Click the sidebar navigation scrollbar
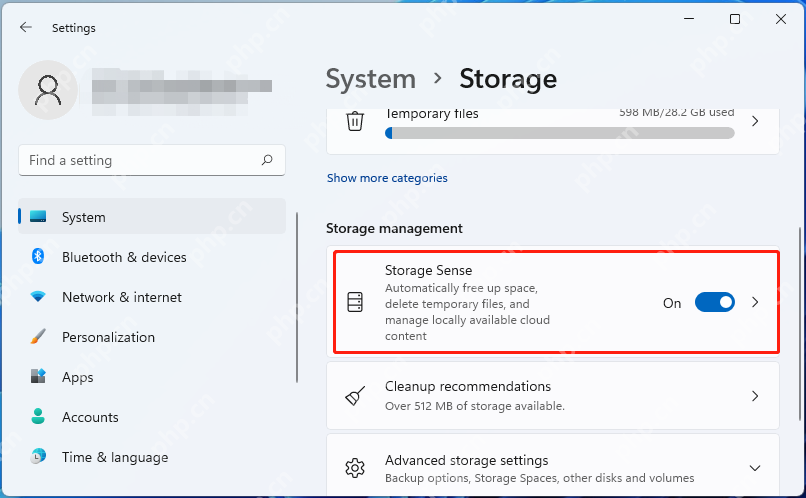806x498 pixels. click(x=297, y=297)
